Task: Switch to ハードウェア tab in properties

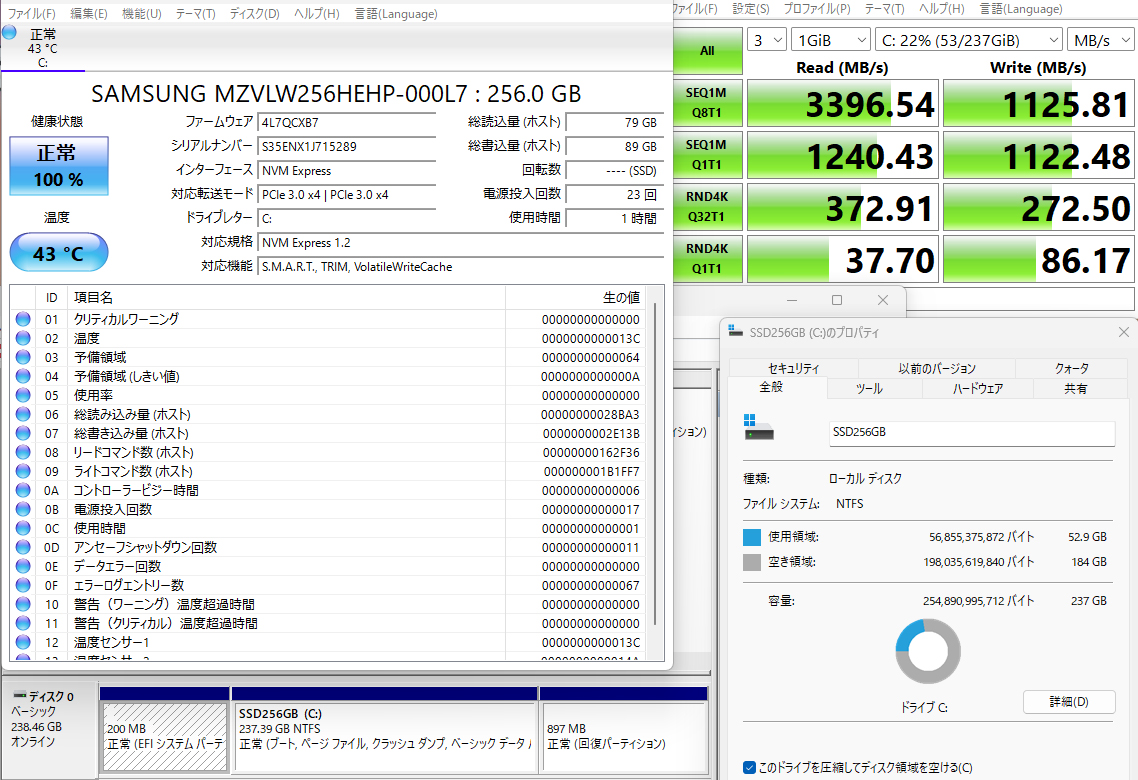Action: pyautogui.click(x=978, y=388)
